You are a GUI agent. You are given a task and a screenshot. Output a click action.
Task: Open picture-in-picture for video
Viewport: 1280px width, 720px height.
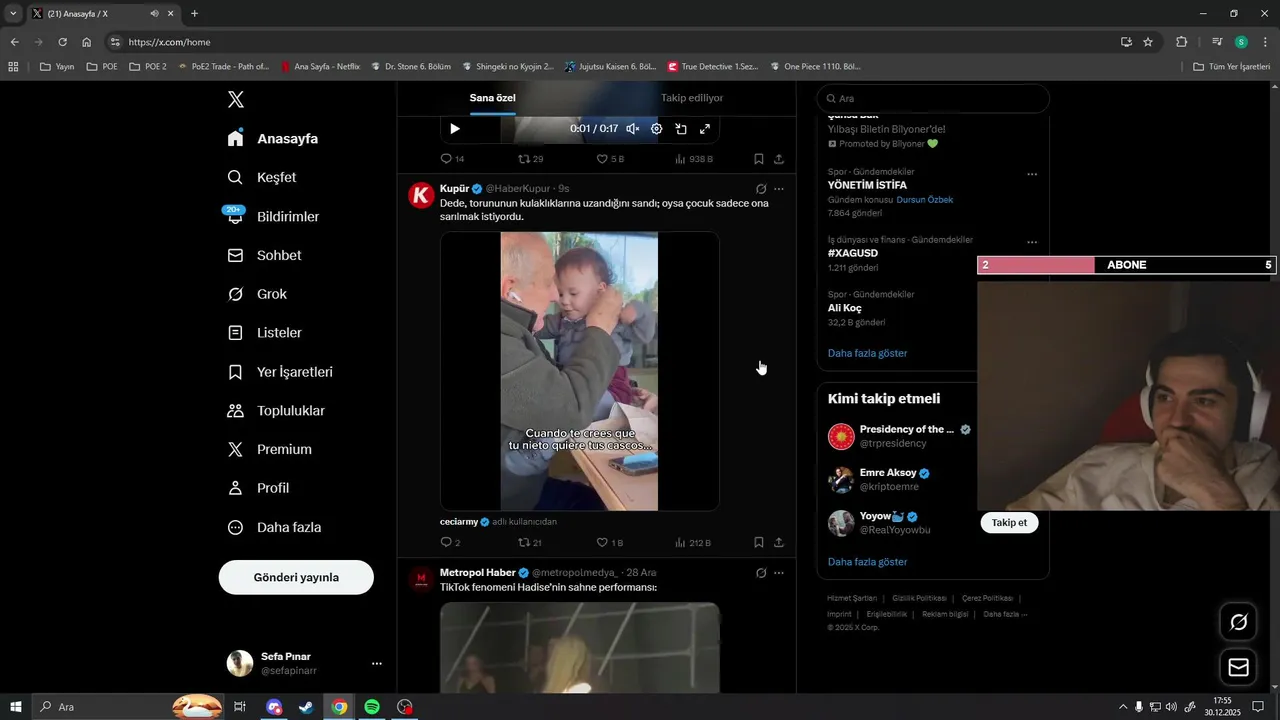point(681,129)
